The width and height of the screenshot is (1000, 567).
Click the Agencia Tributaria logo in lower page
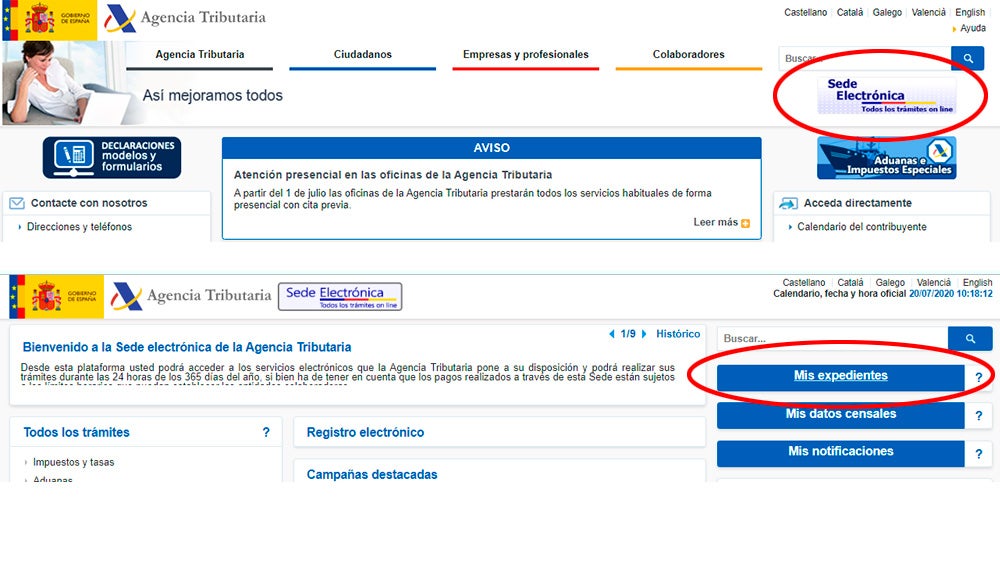tap(190, 296)
